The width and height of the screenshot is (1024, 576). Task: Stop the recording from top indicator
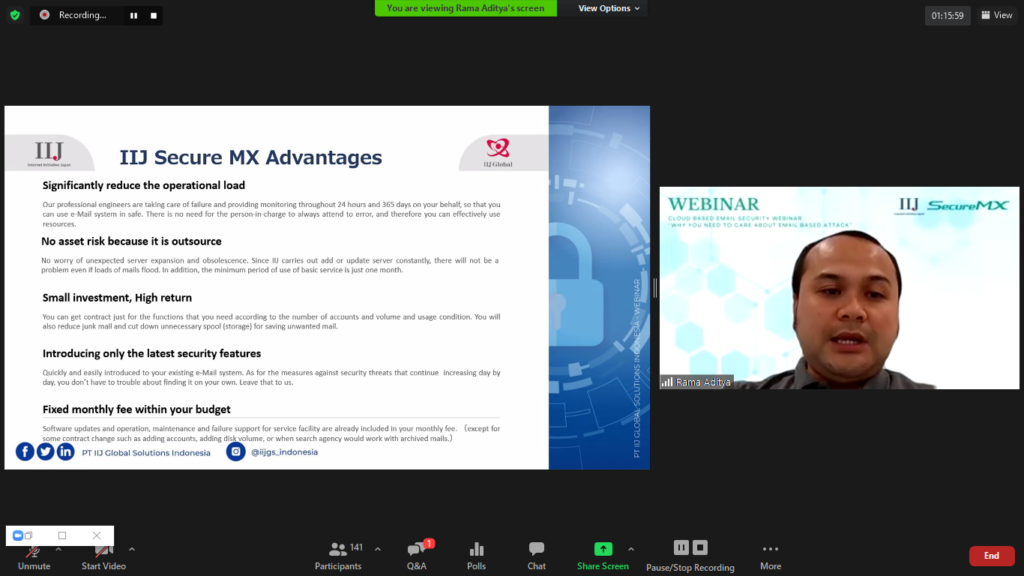153,16
